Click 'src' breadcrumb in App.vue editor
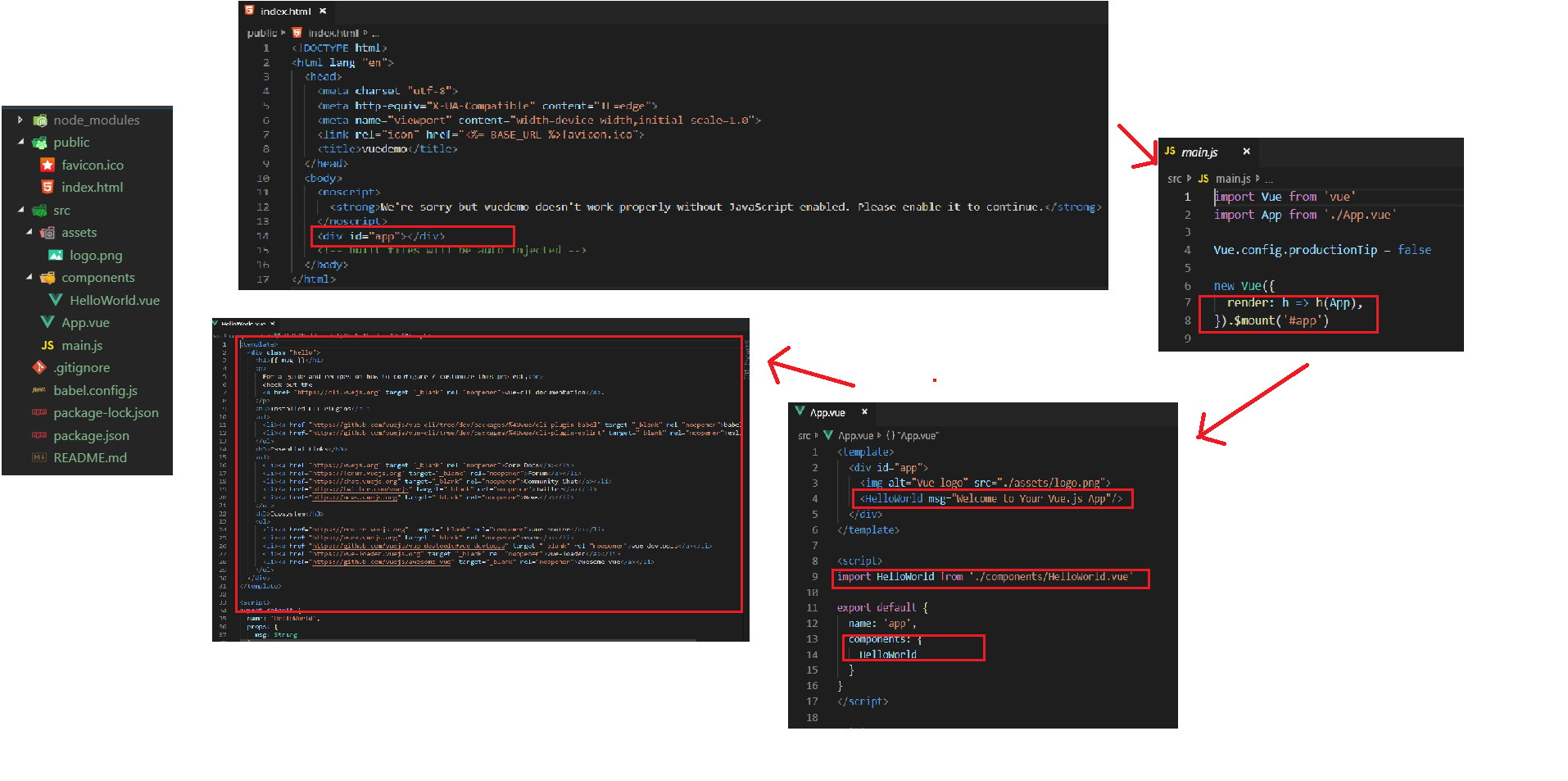The image size is (1568, 781). click(x=804, y=435)
